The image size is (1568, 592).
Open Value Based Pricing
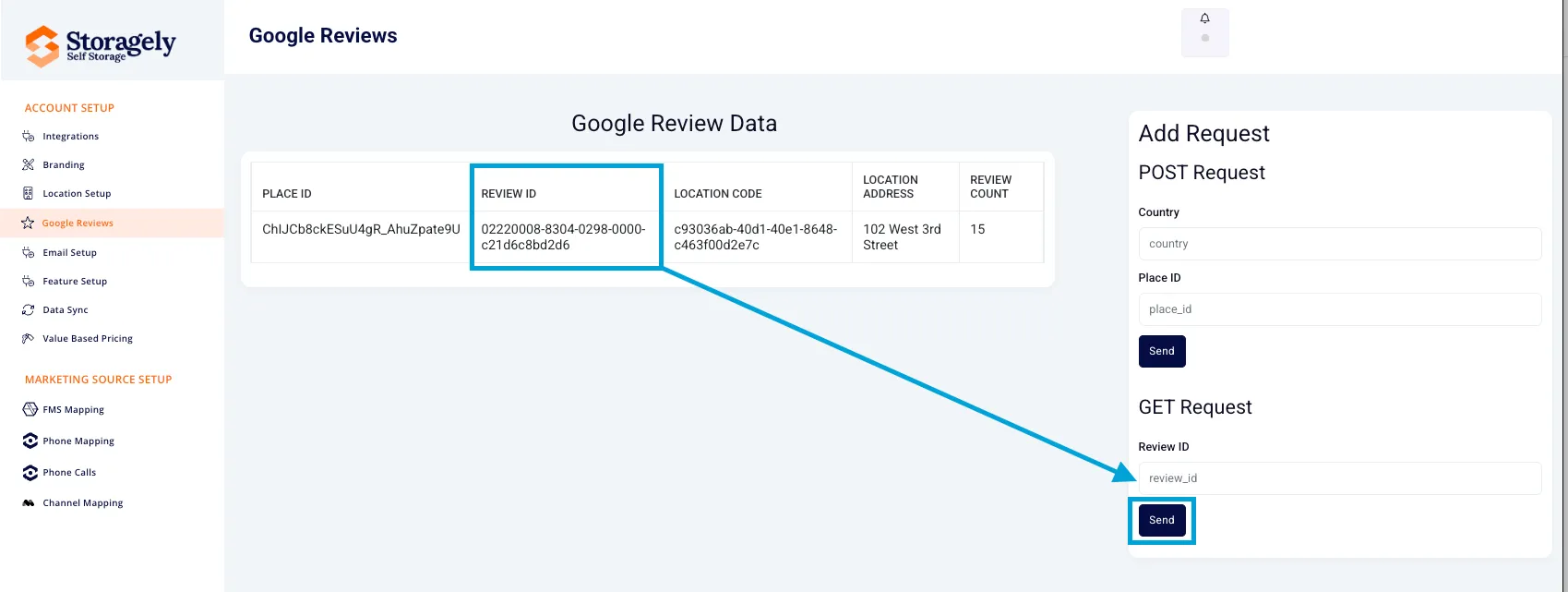pyautogui.click(x=88, y=339)
